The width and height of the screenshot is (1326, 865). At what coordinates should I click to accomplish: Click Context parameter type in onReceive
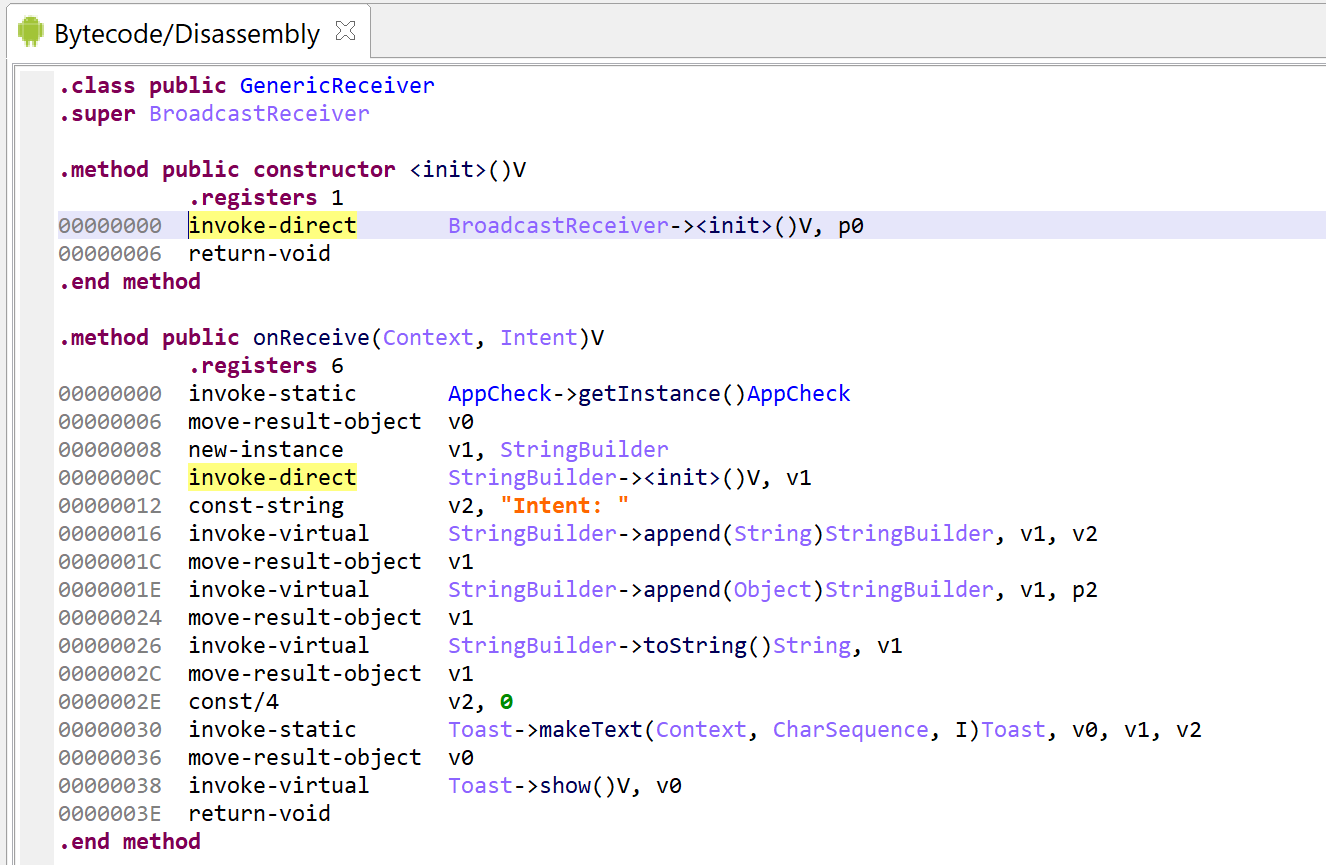click(x=427, y=338)
